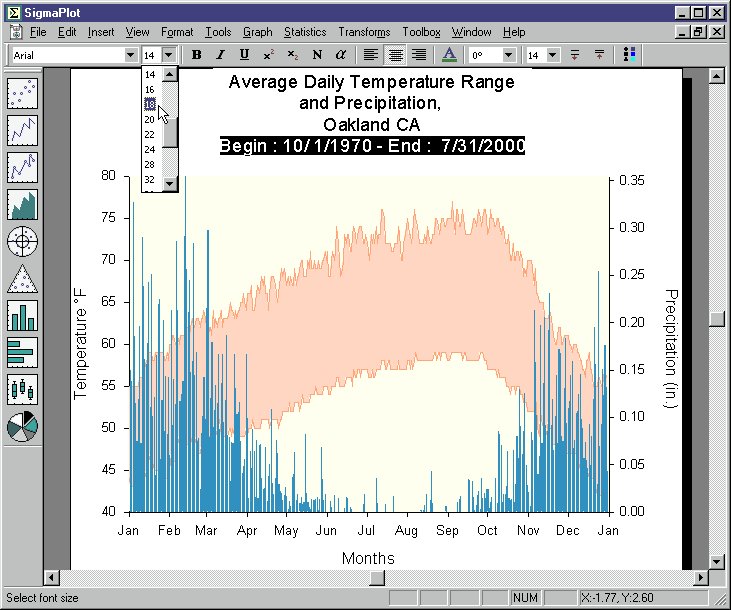731x610 pixels.
Task: Select the line plot graph tool
Action: (x=22, y=130)
